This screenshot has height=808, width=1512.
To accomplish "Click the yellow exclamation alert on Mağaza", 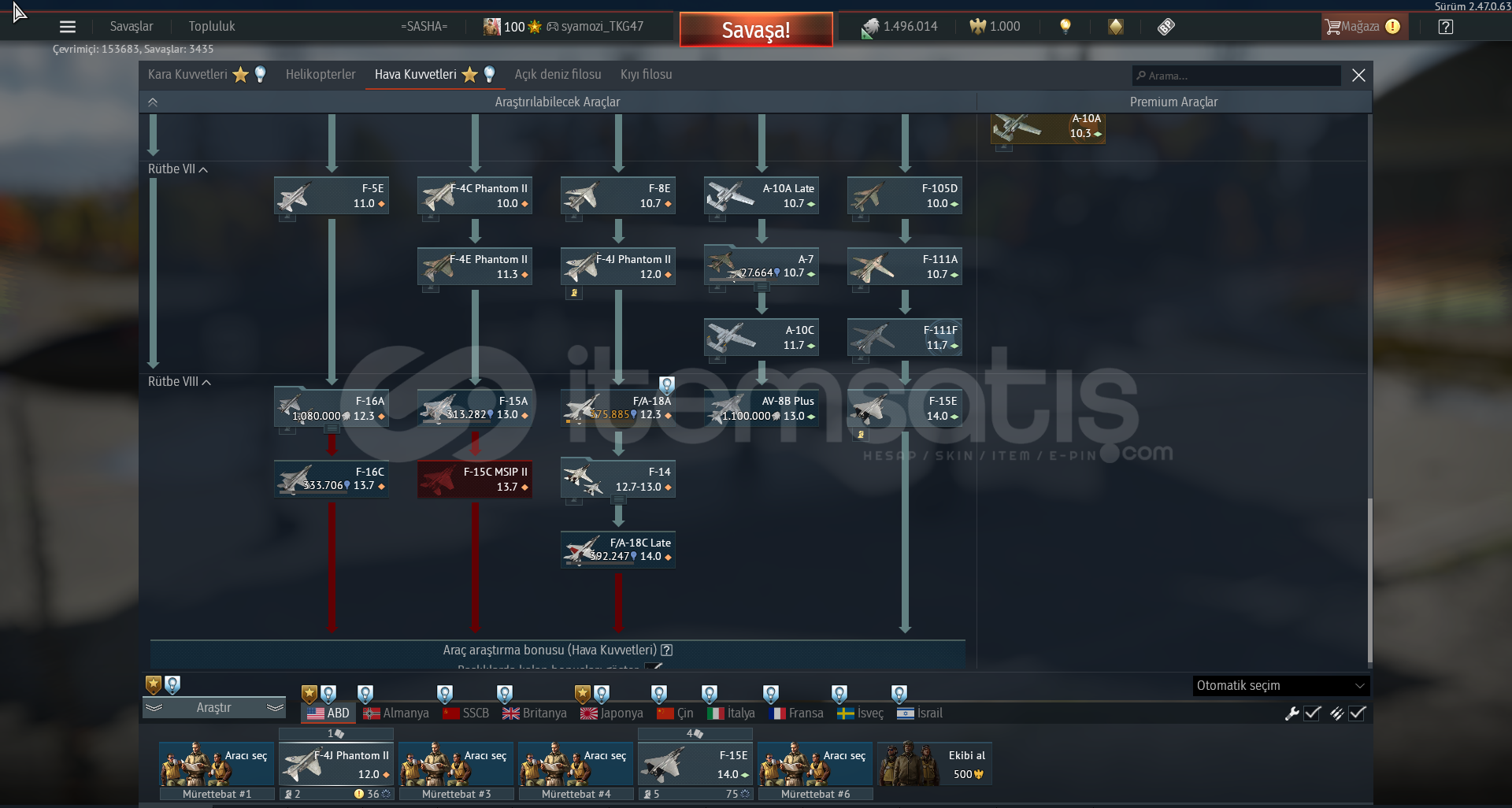I will pos(1392,27).
